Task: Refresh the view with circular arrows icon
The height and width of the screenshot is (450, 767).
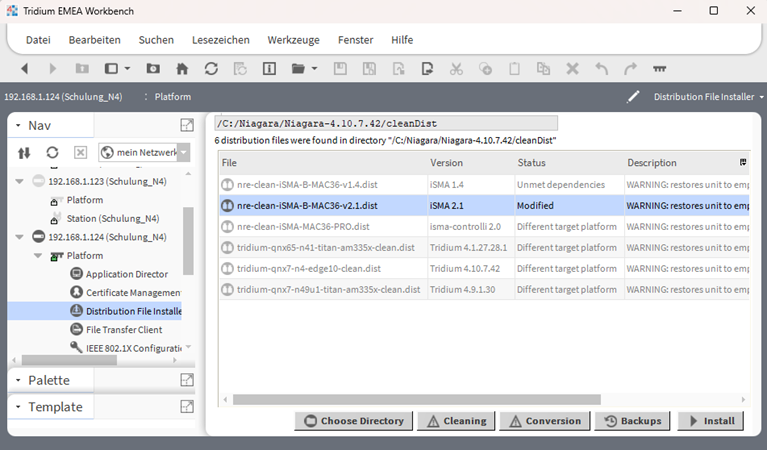Action: point(211,68)
